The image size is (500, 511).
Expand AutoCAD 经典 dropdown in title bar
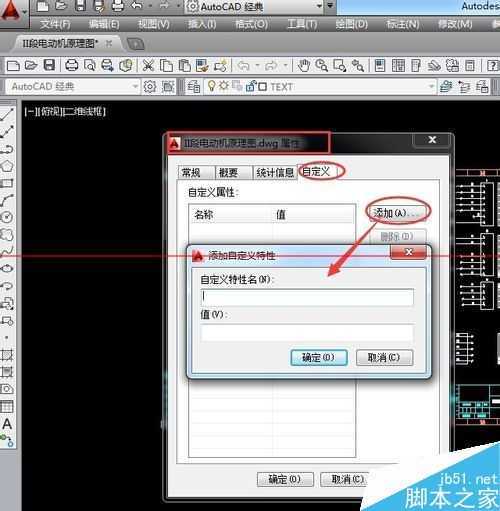(x=319, y=6)
